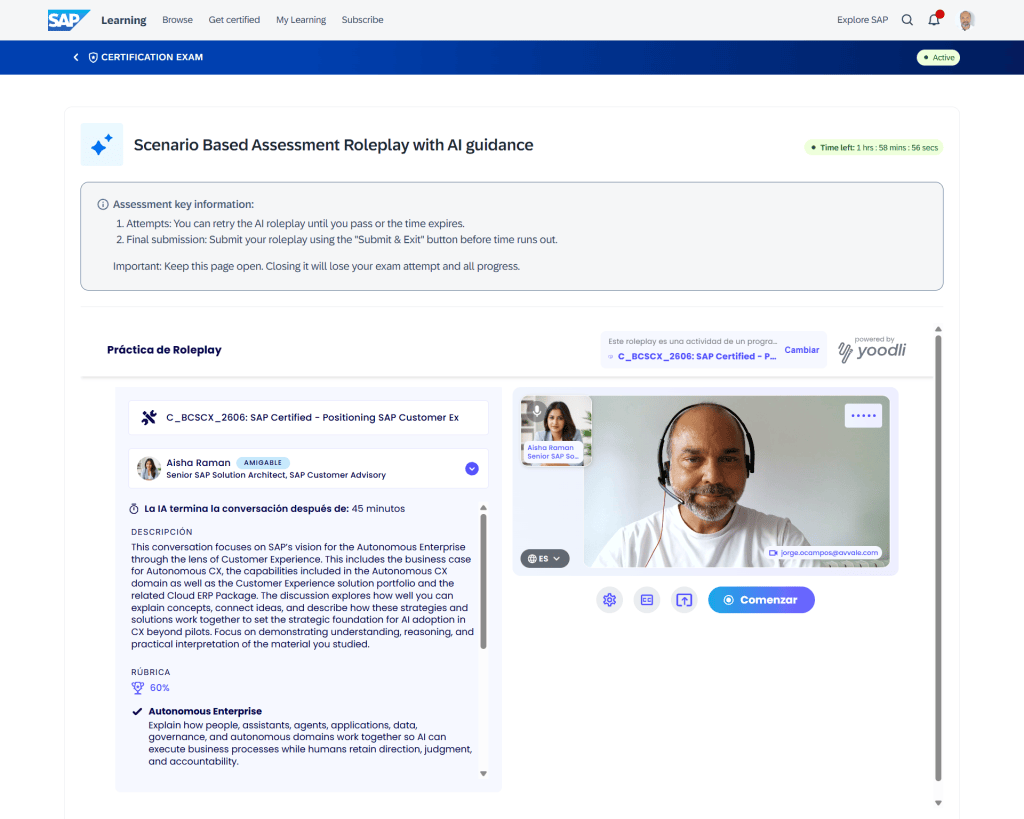Open the Browse menu
The width and height of the screenshot is (1024, 819).
178,20
